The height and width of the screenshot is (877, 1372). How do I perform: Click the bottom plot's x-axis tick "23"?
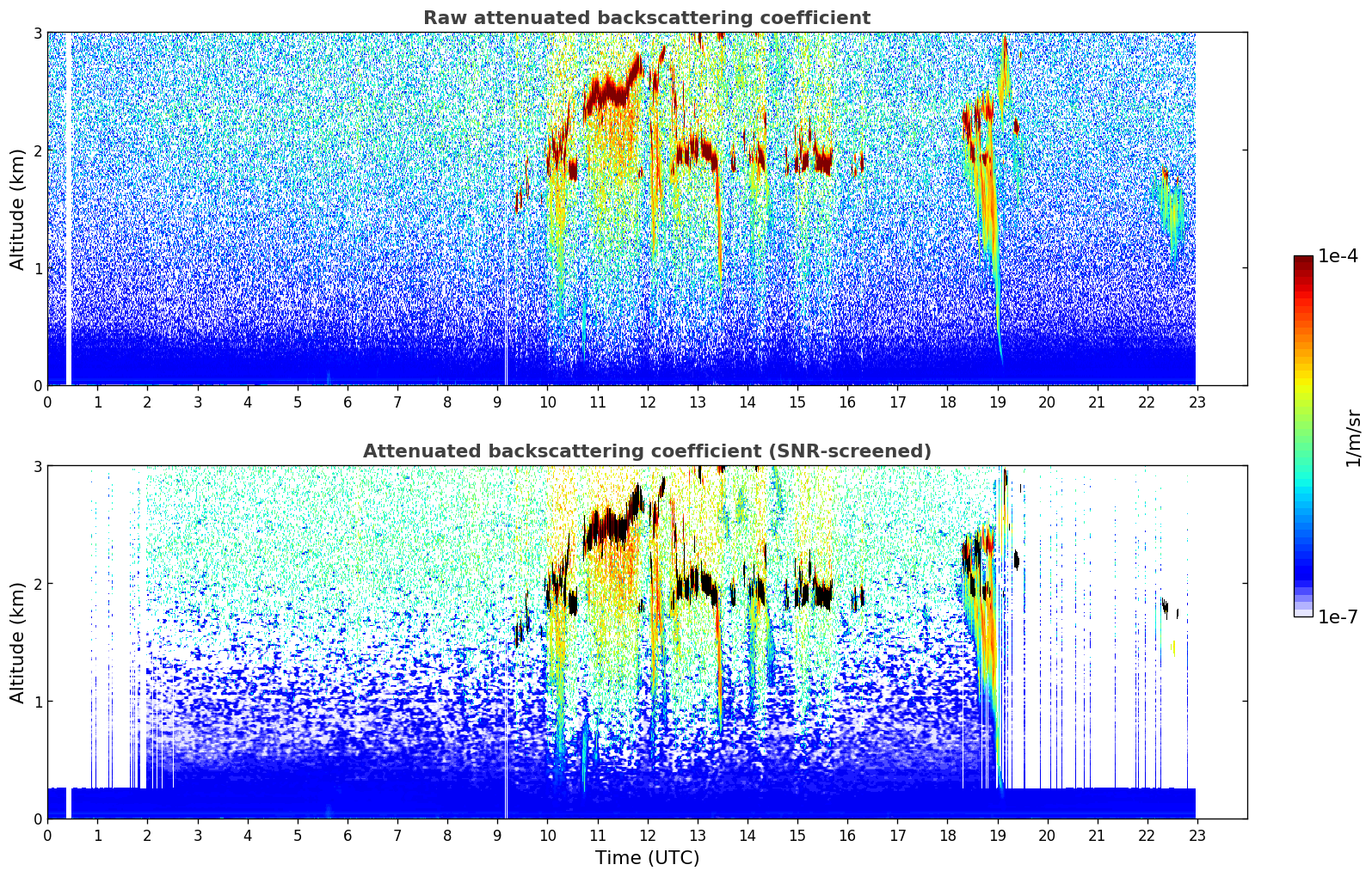(1197, 835)
